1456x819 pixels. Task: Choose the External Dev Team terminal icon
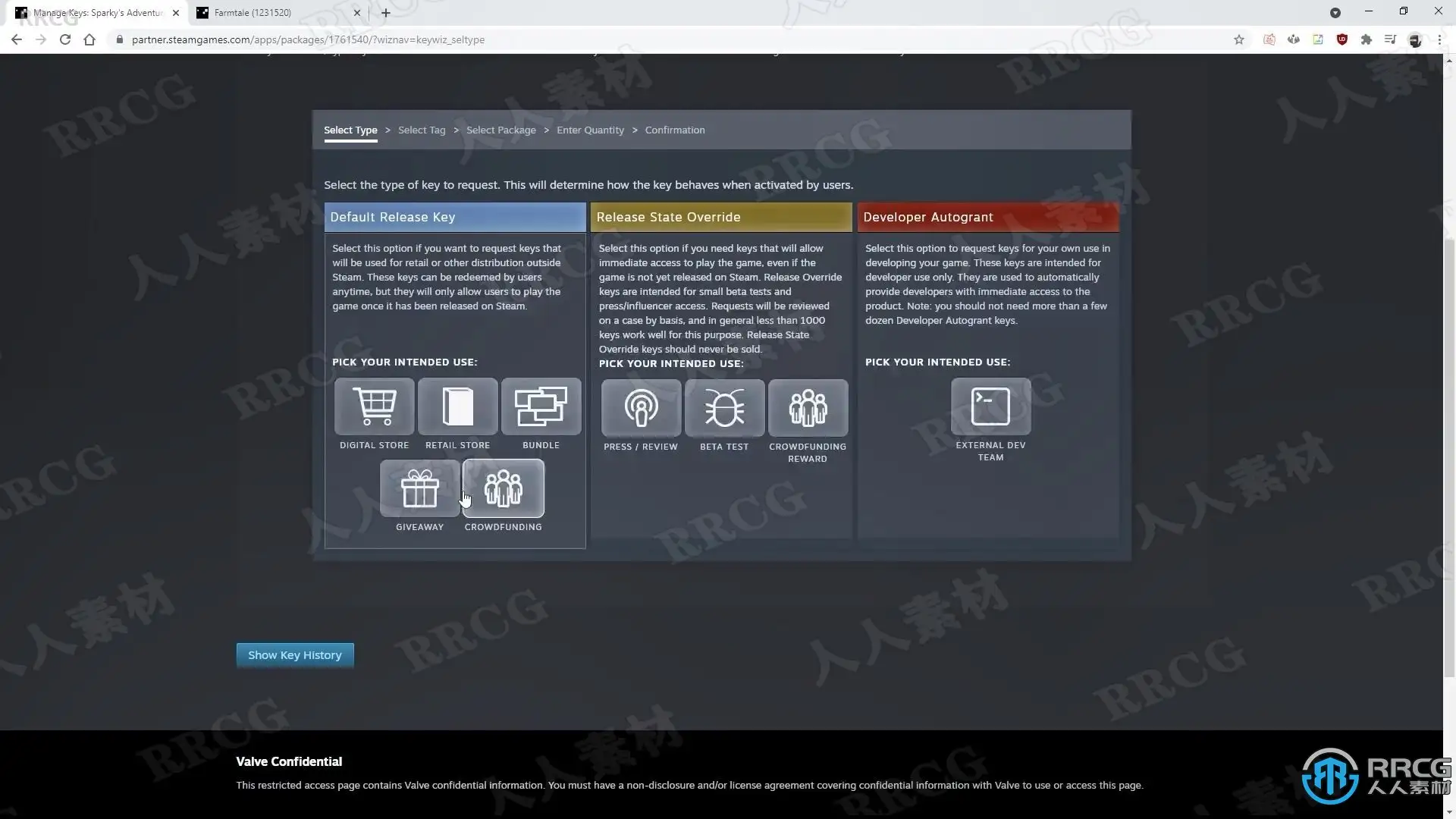click(x=990, y=407)
